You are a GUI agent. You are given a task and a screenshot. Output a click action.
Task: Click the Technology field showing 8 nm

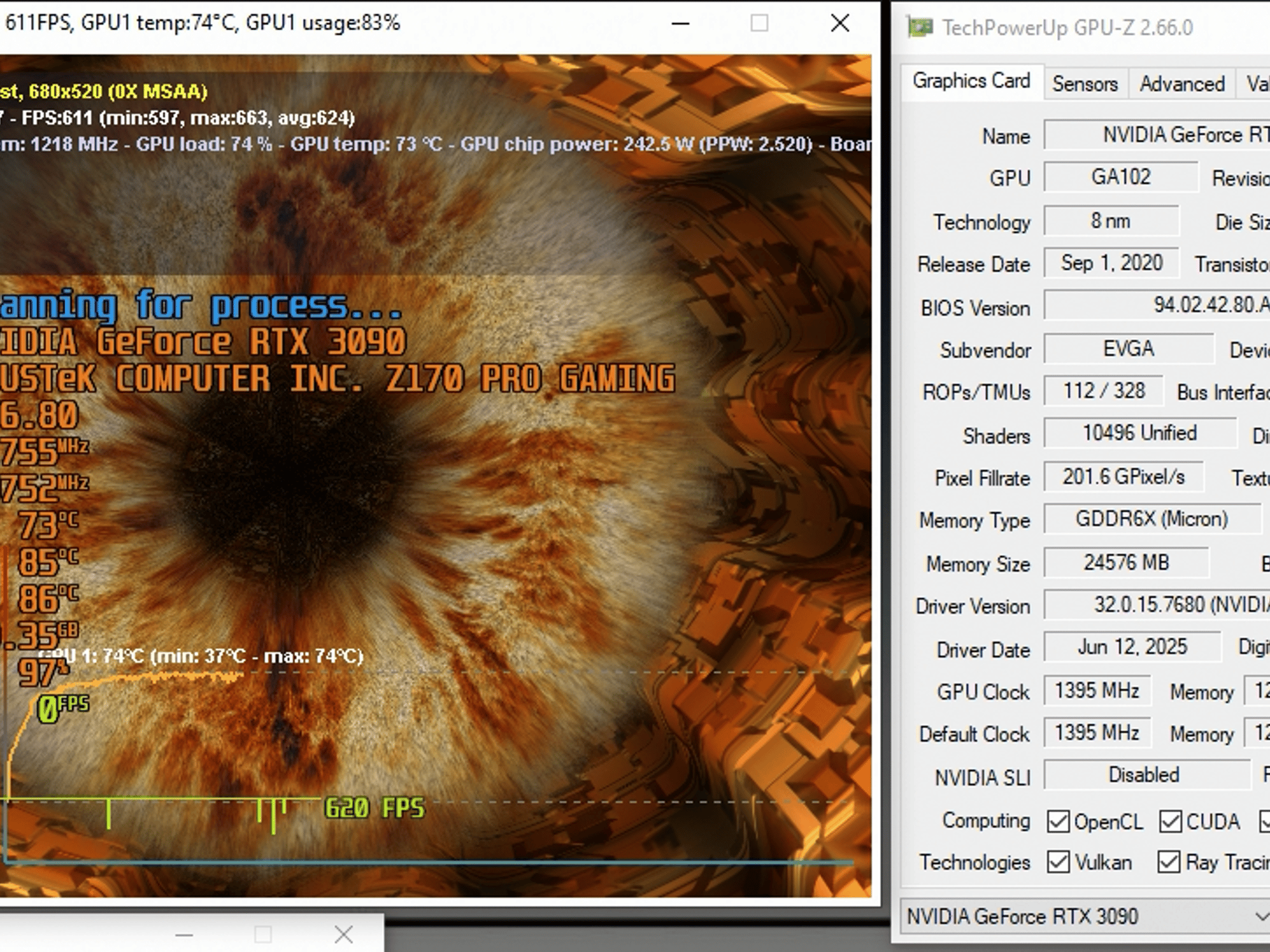[1111, 221]
